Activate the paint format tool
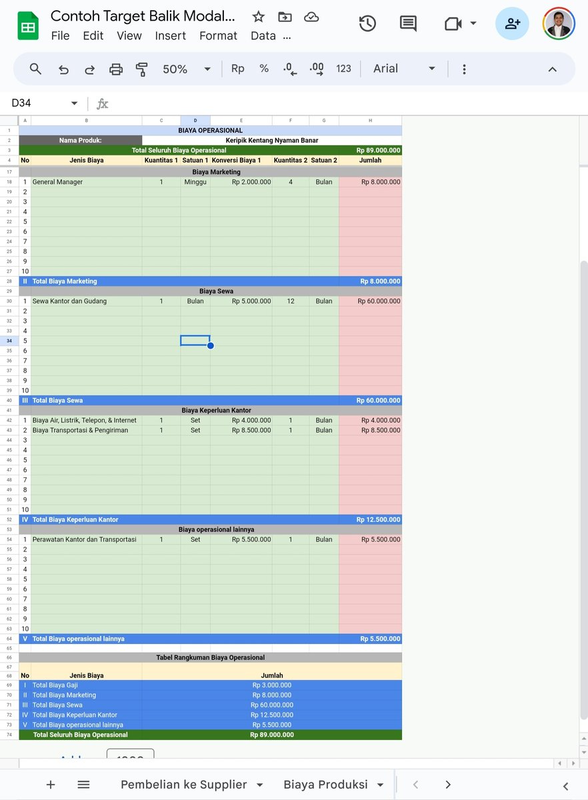Viewport: 588px width, 800px height. [142, 69]
